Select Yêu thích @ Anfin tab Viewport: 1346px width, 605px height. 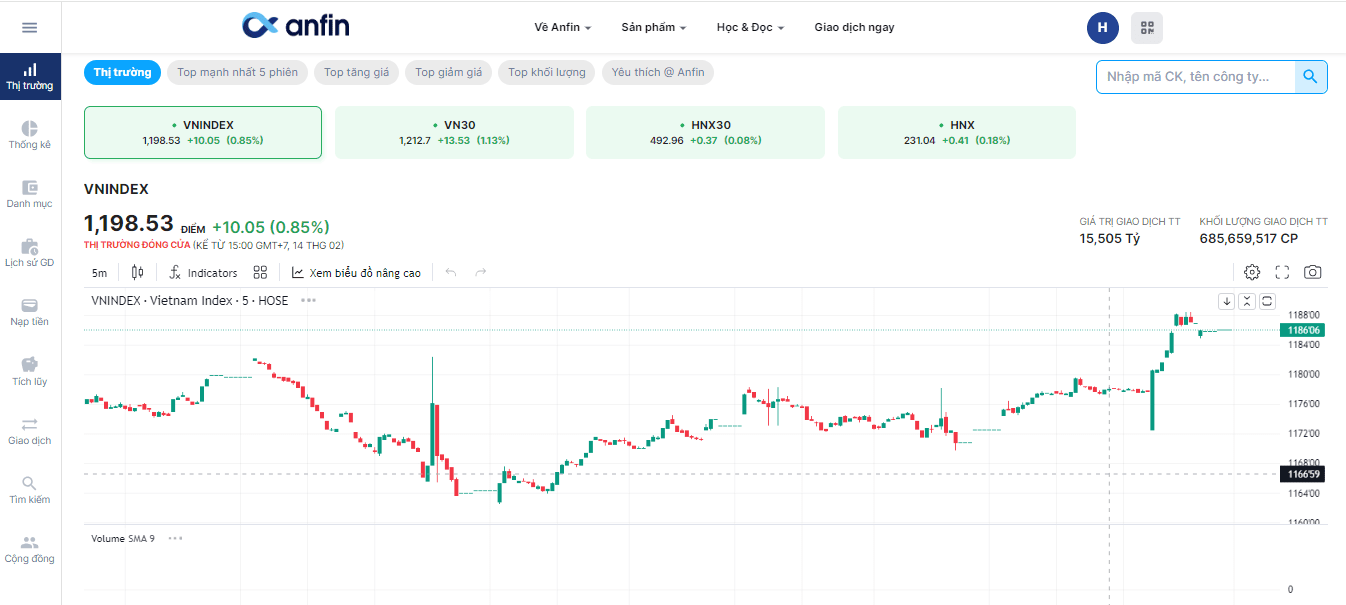tap(658, 72)
